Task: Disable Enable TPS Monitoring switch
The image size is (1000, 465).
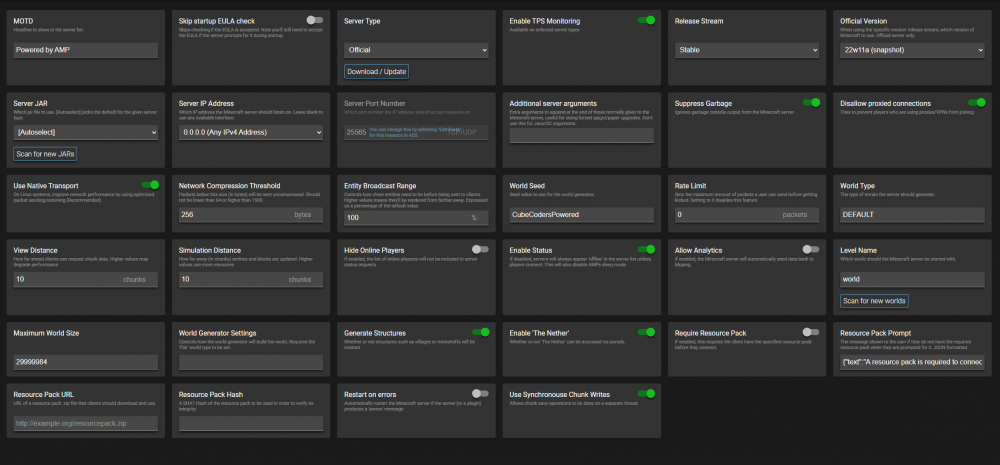Action: point(646,20)
